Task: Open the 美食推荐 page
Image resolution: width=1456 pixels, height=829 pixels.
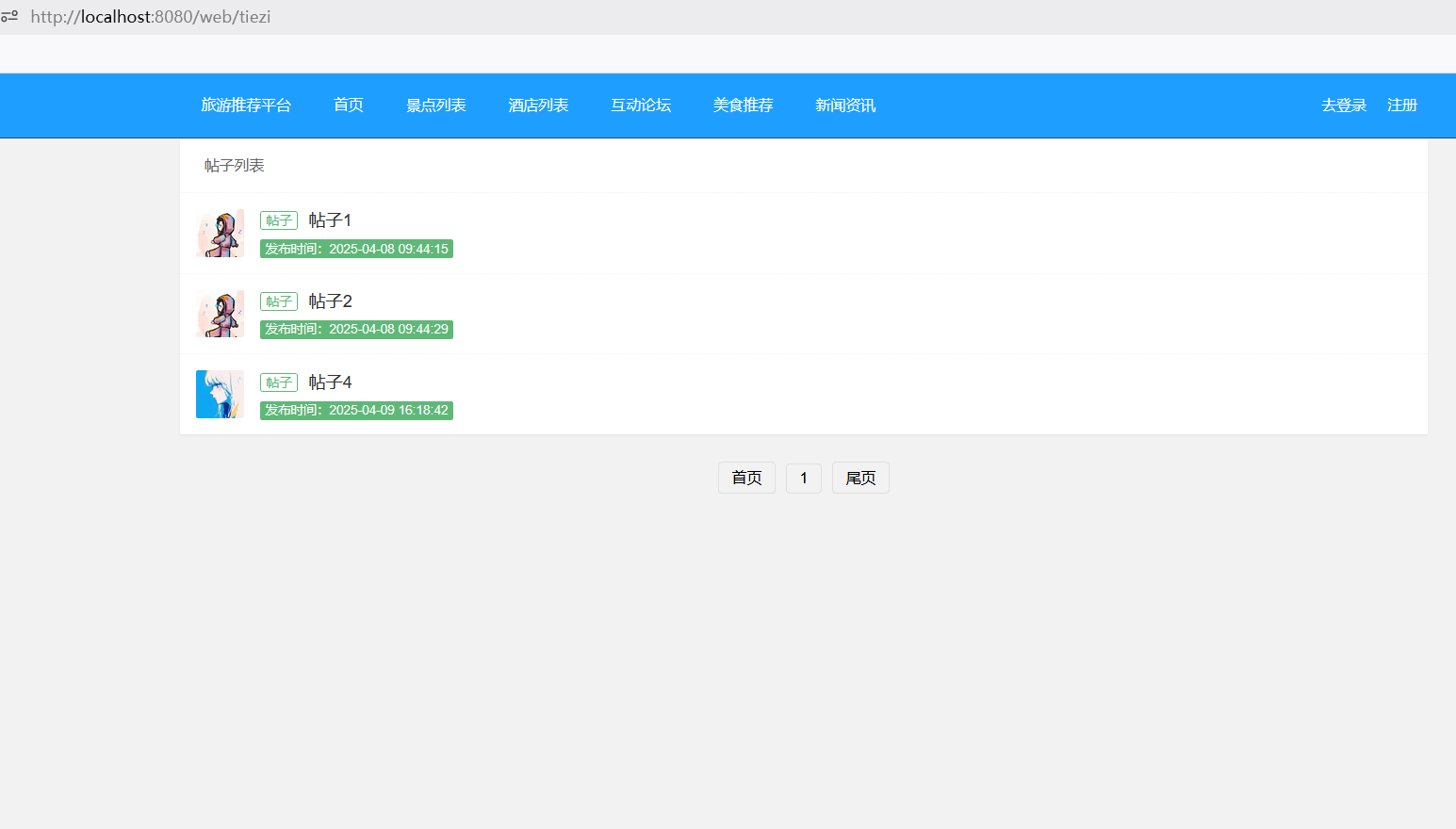Action: coord(743,106)
